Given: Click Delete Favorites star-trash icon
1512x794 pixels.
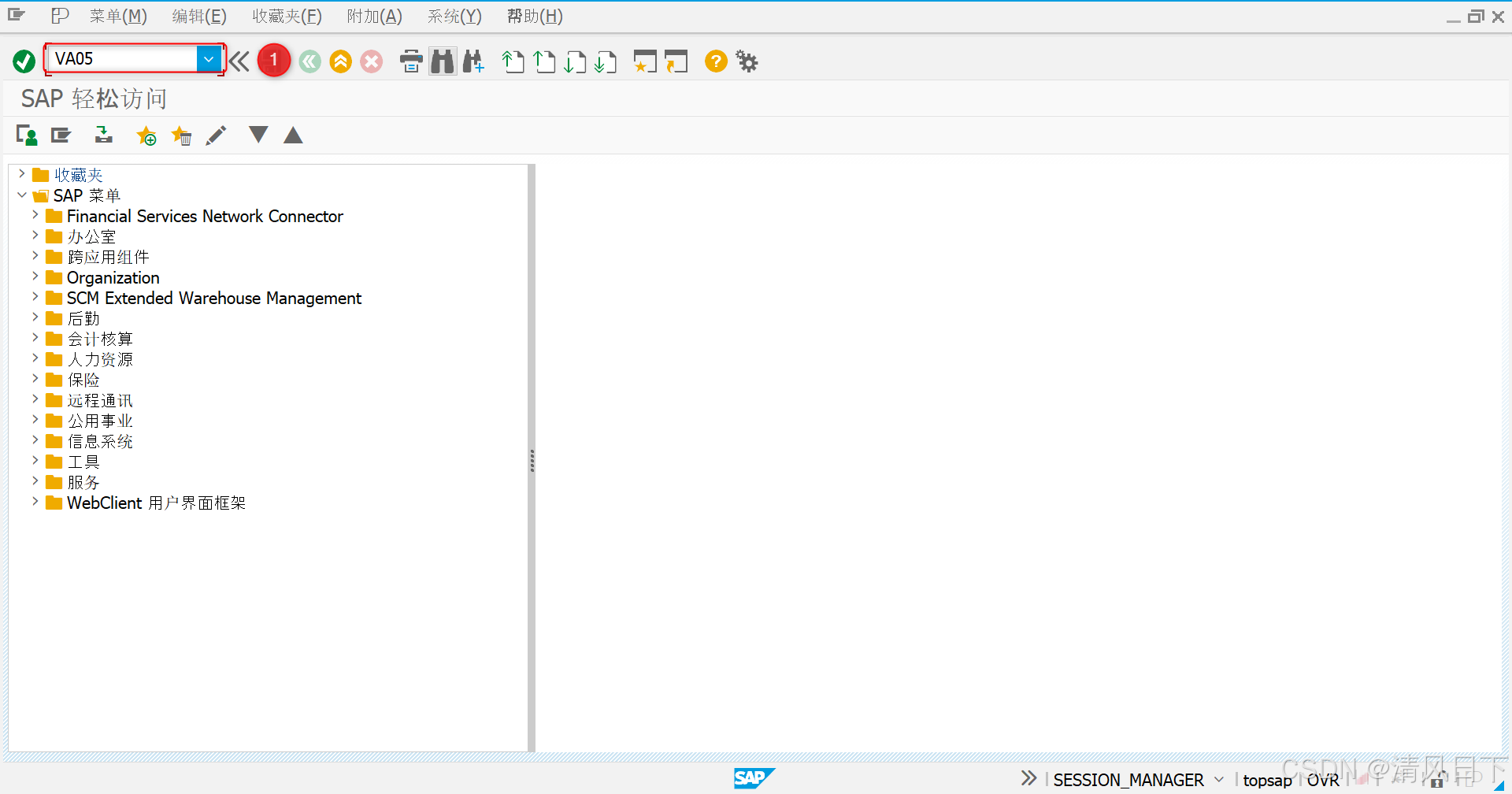Looking at the screenshot, I should [x=182, y=136].
